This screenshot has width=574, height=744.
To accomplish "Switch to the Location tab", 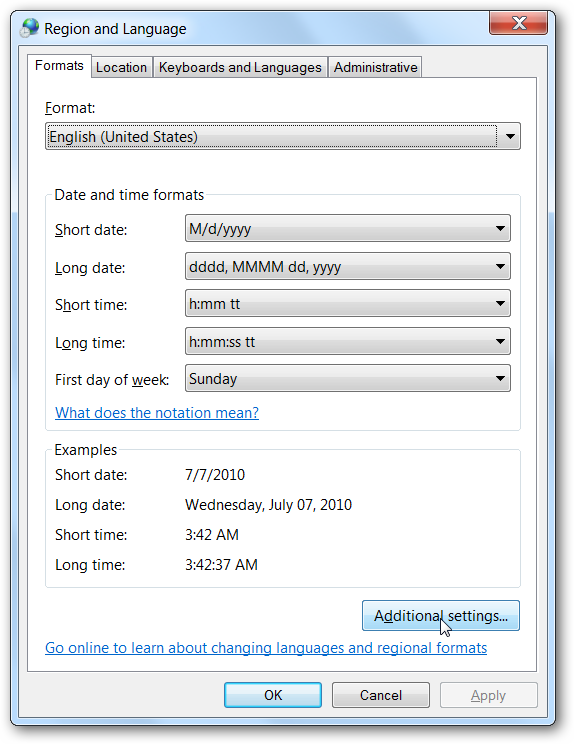I will (x=121, y=67).
